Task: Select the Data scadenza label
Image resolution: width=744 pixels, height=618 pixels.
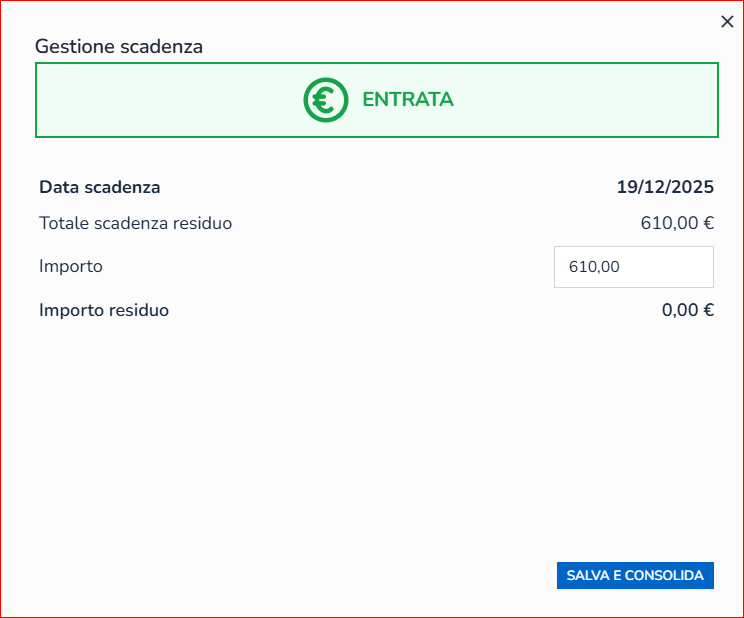Action: pos(99,187)
